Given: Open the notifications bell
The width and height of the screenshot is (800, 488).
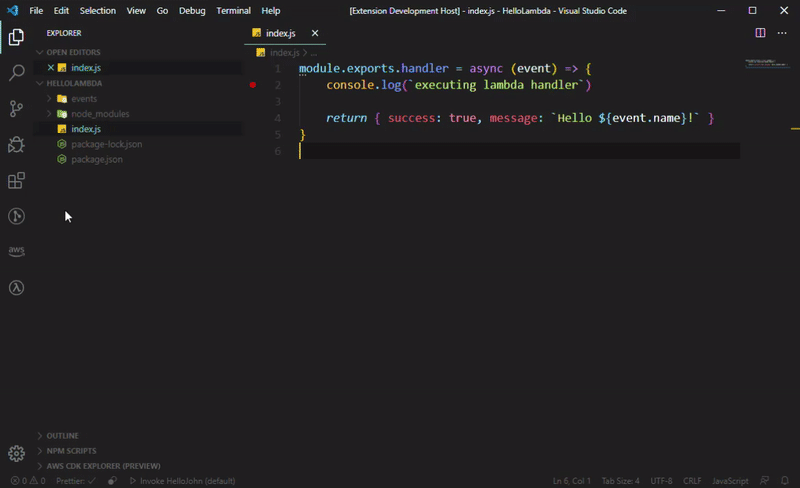Looking at the screenshot, I should point(785,481).
